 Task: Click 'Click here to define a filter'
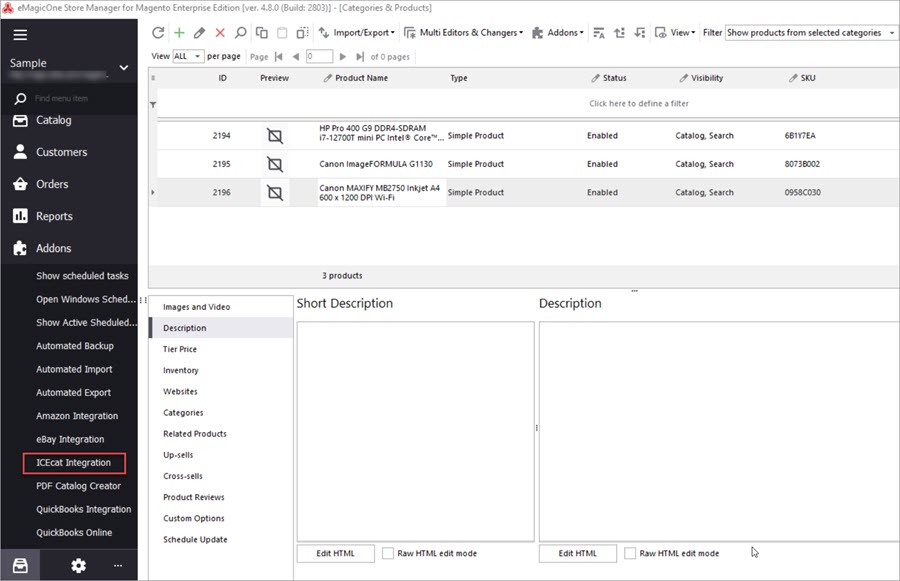(x=639, y=104)
